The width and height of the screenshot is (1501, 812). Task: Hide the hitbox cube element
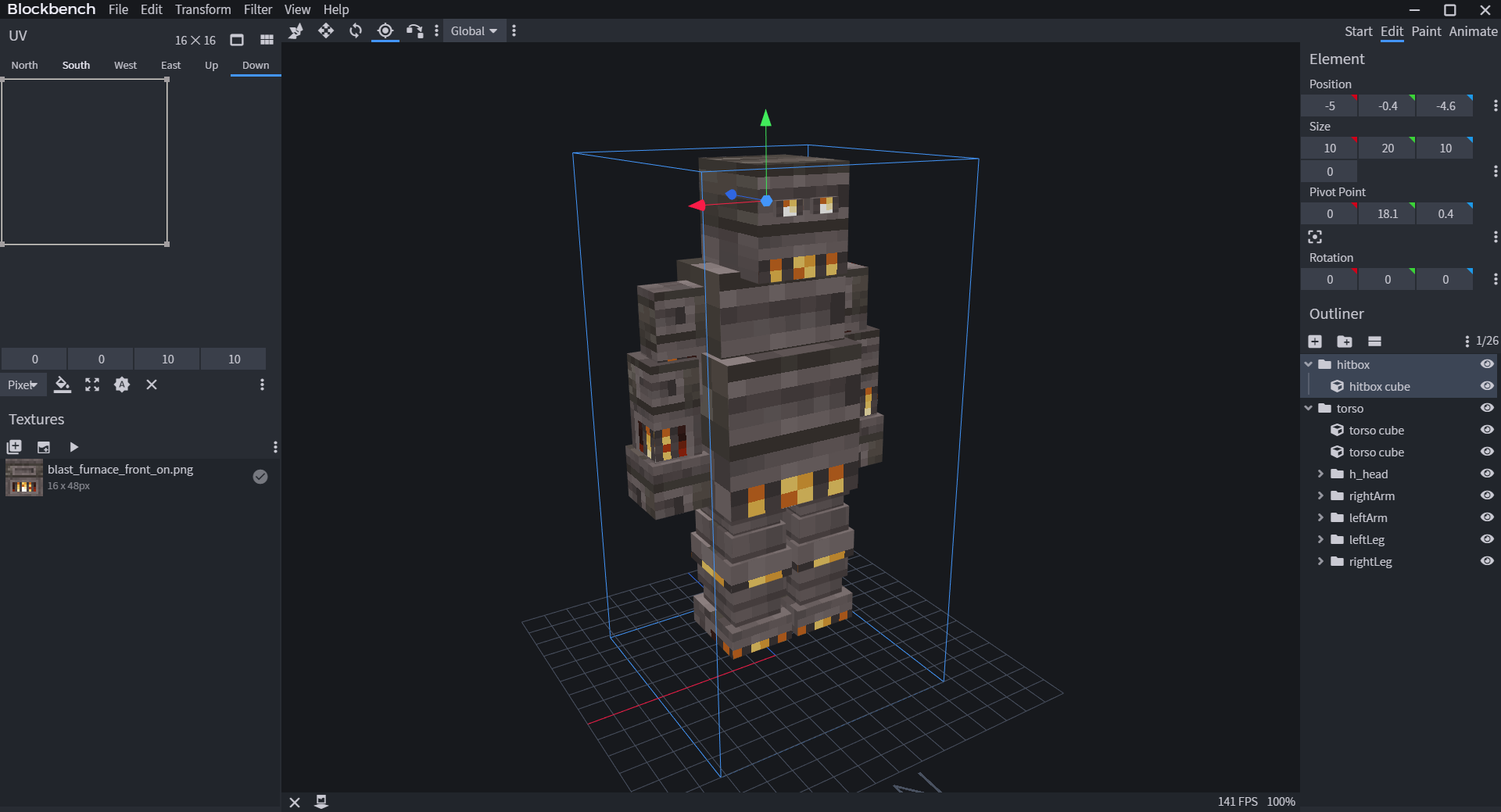(x=1487, y=386)
